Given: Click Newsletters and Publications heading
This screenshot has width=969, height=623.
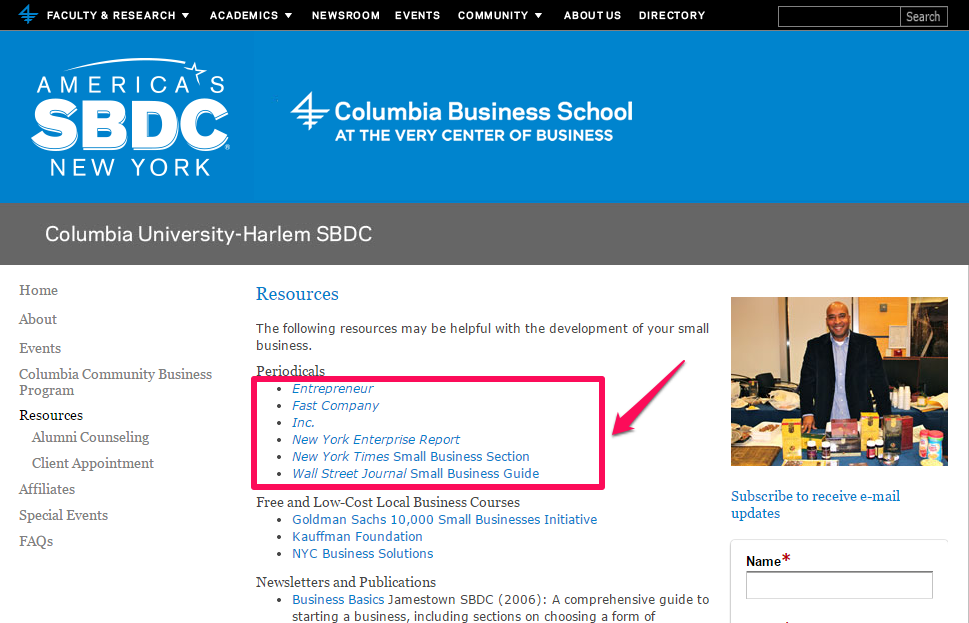Looking at the screenshot, I should tap(346, 582).
